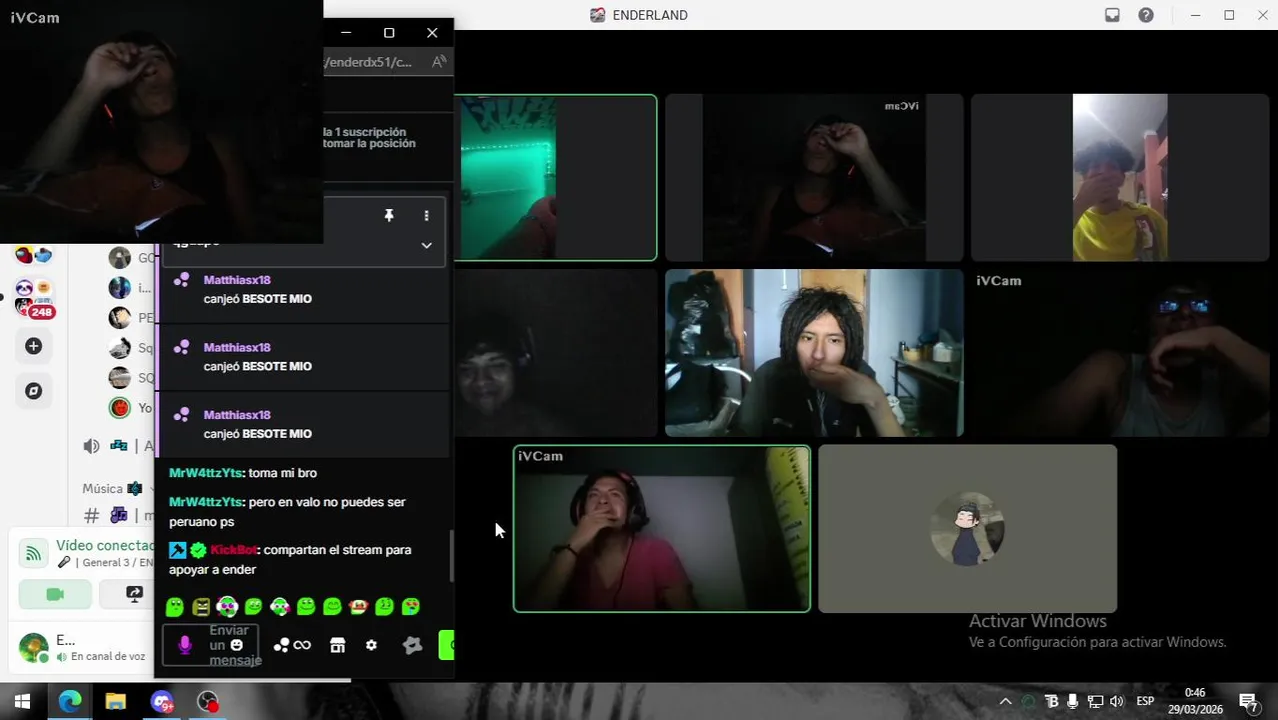Select the dark iVCam tile with glowing glasses

[x=1120, y=353]
